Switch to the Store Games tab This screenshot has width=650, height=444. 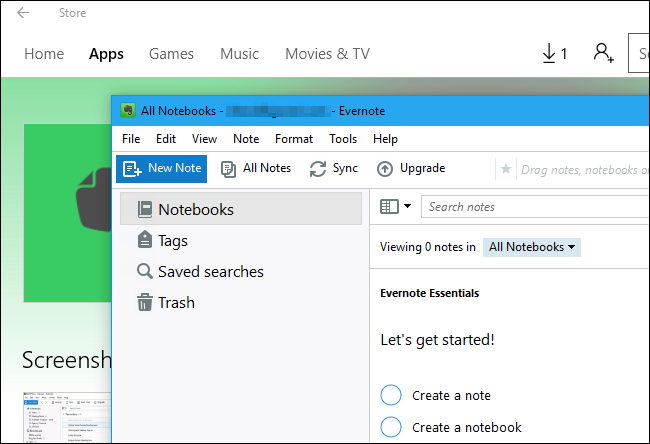tap(171, 54)
